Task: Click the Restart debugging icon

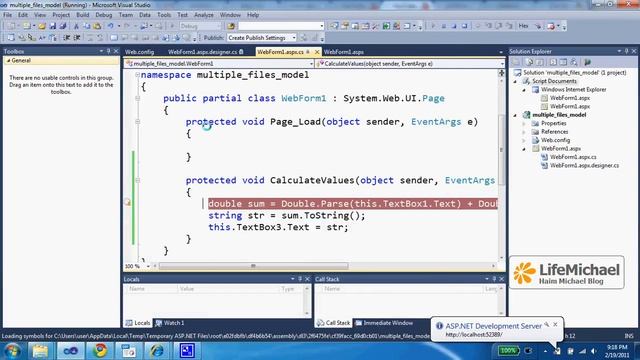Action: click(x=464, y=26)
